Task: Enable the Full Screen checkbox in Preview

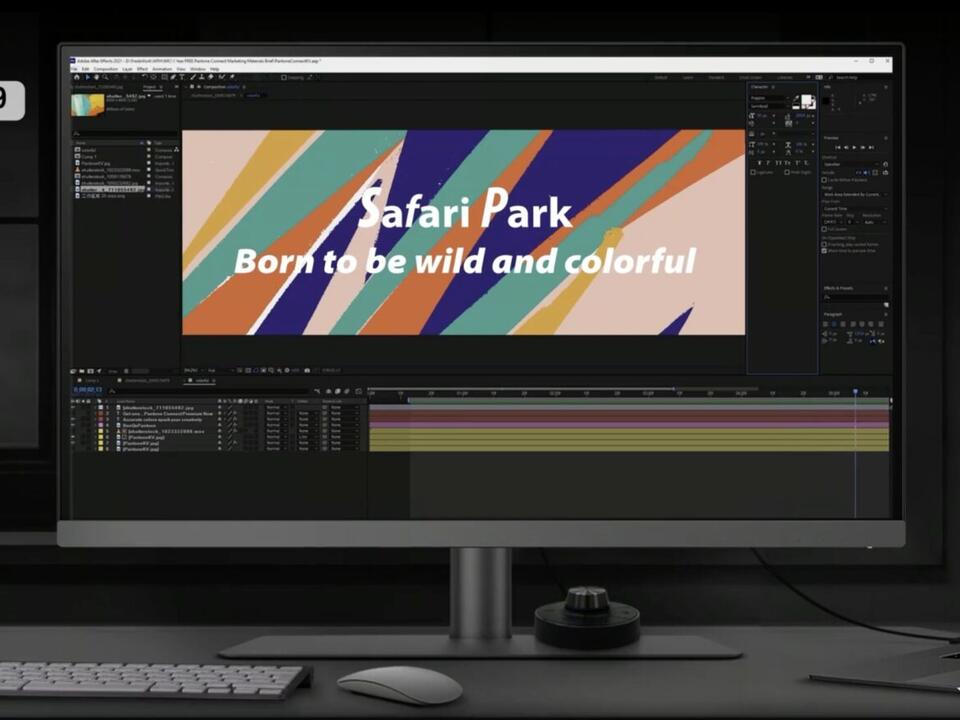Action: (x=825, y=228)
